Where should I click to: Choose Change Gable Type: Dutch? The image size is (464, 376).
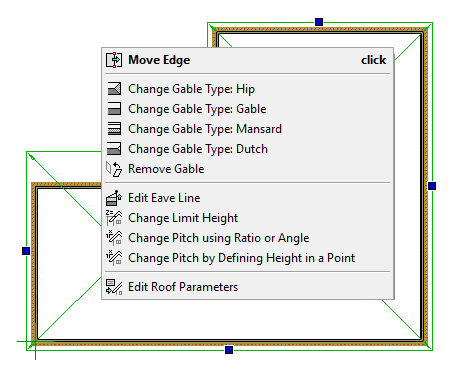point(248,149)
